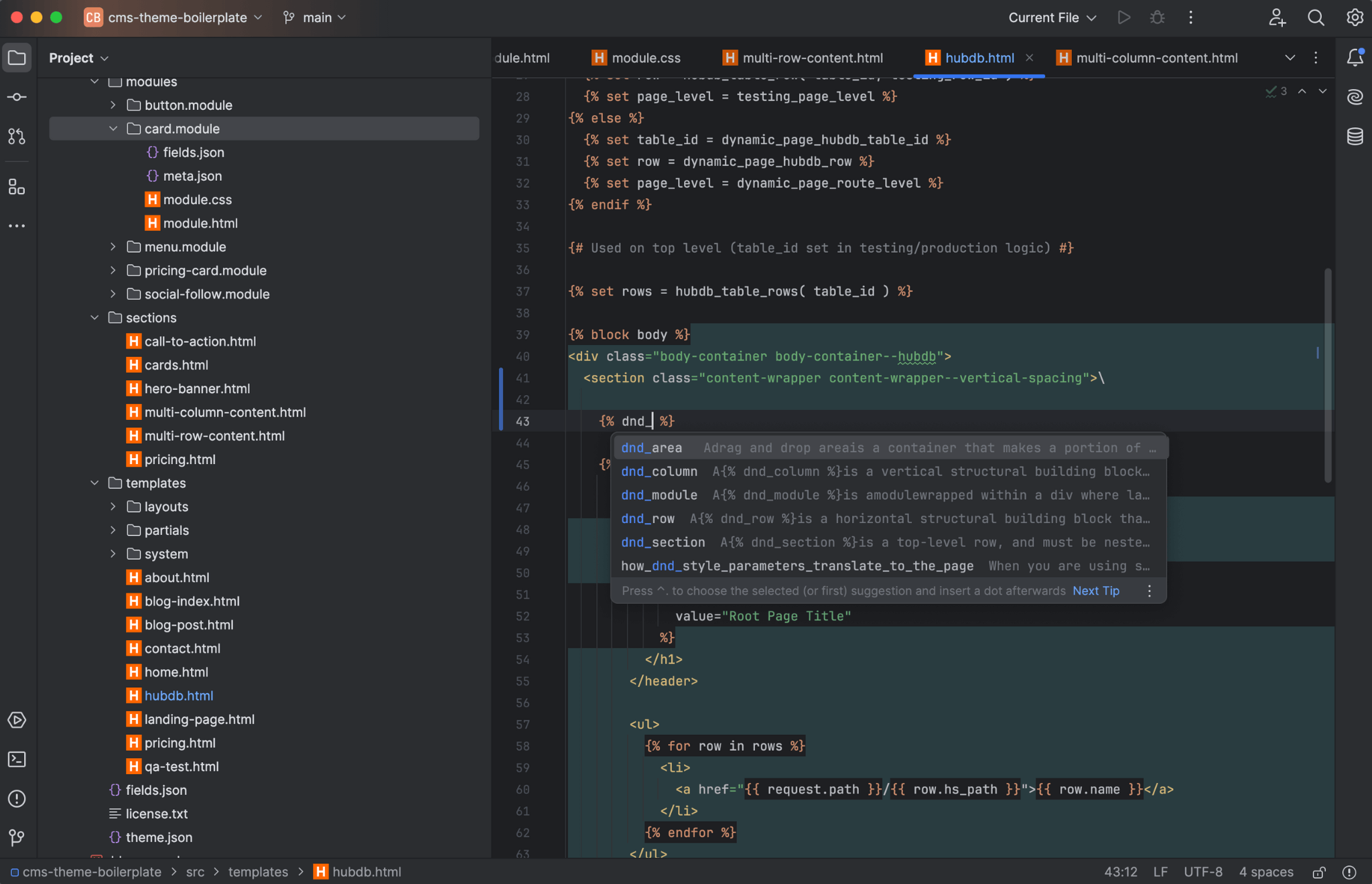Click the Next Tip link
This screenshot has width=1372, height=884.
[1095, 591]
